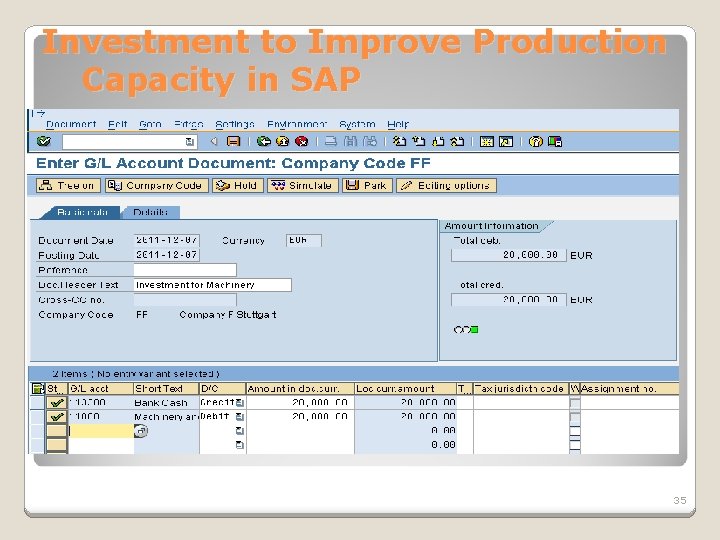Click the search help icon beside empty G/L field
720x540 pixels.
point(141,431)
